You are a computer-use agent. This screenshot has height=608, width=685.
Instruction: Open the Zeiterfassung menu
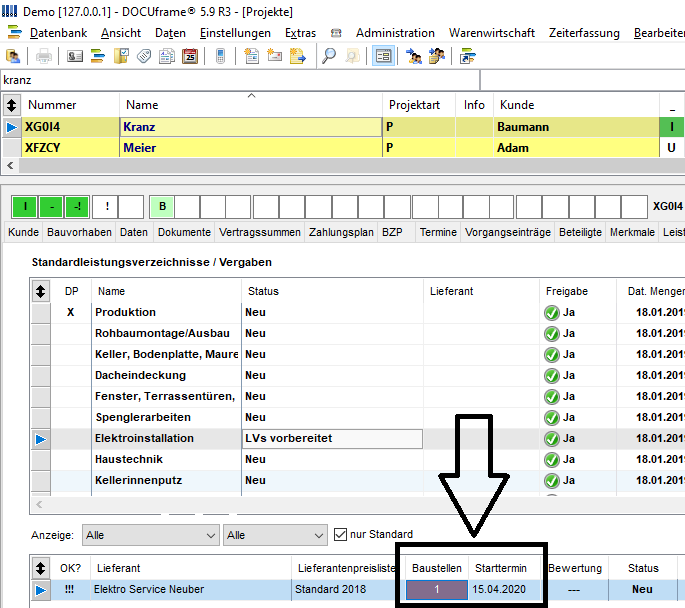[x=584, y=33]
